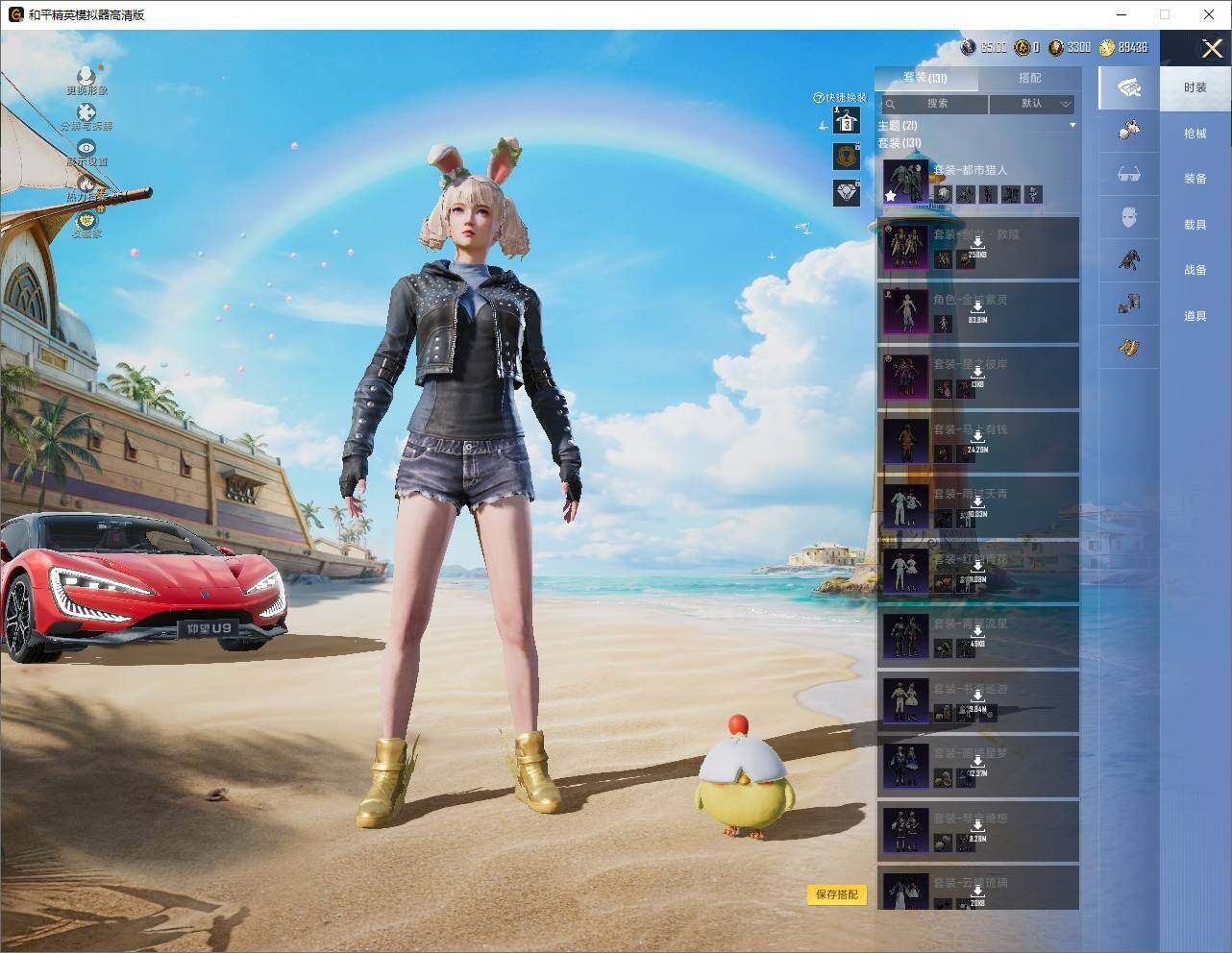
Task: Select the 12.37M outfit's large thumbnail
Action: pyautogui.click(x=905, y=766)
